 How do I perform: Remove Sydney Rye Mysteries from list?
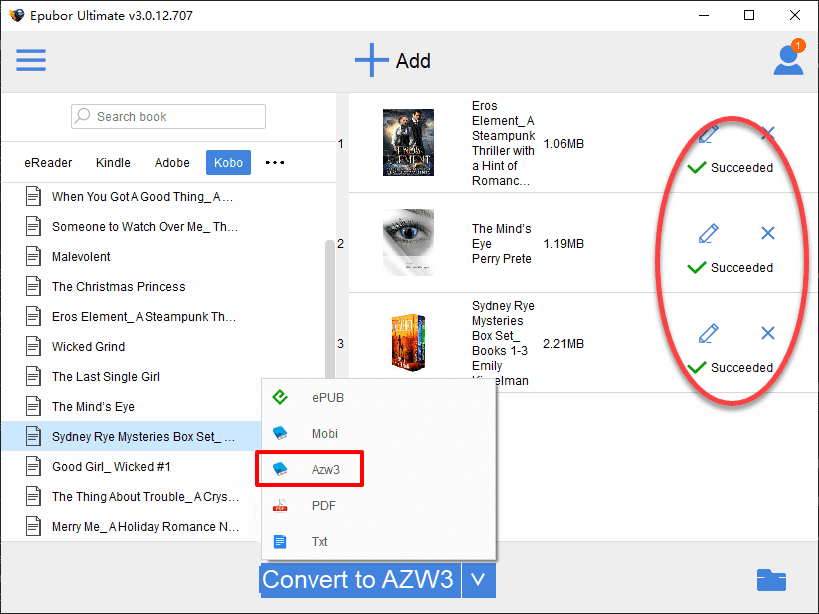point(768,333)
